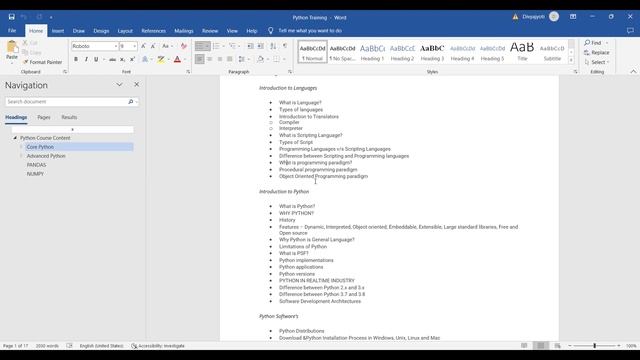640x360 pixels.
Task: Apply the Heading 1 style
Action: (372, 52)
